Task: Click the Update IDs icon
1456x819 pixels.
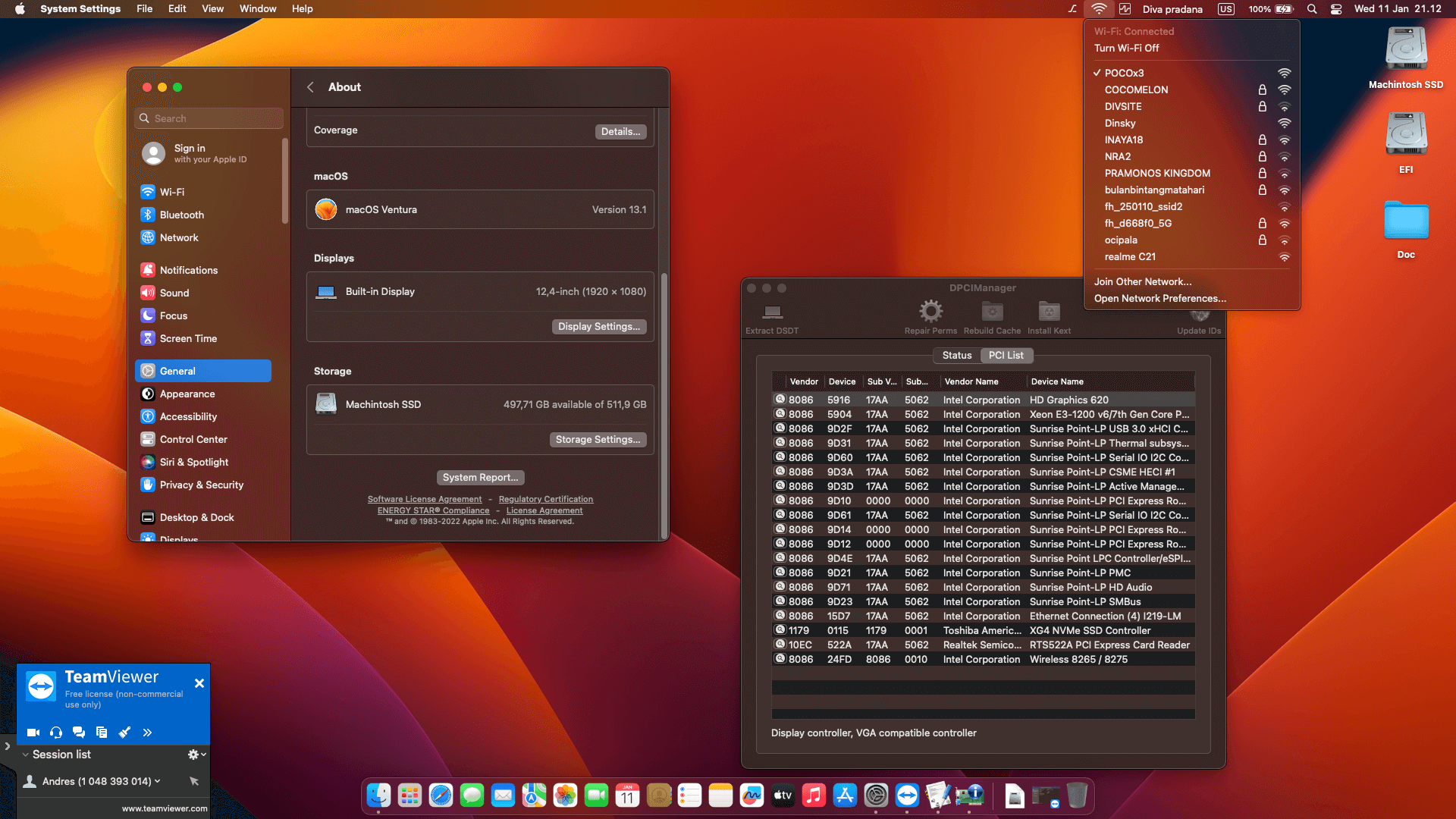Action: pos(1199,317)
